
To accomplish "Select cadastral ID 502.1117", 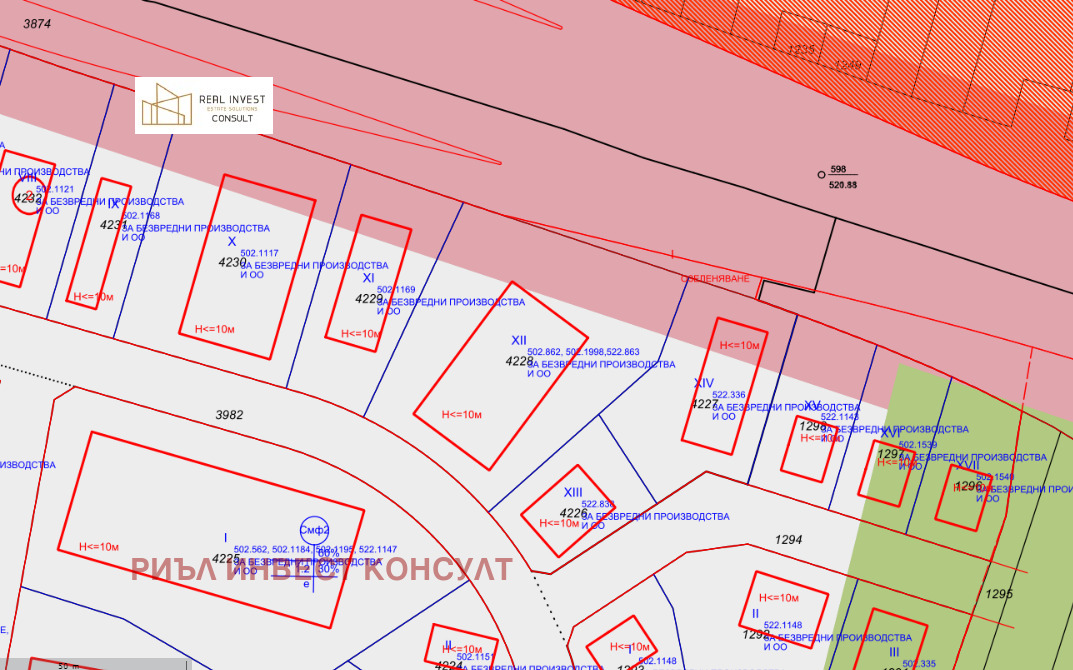I will coord(260,253).
